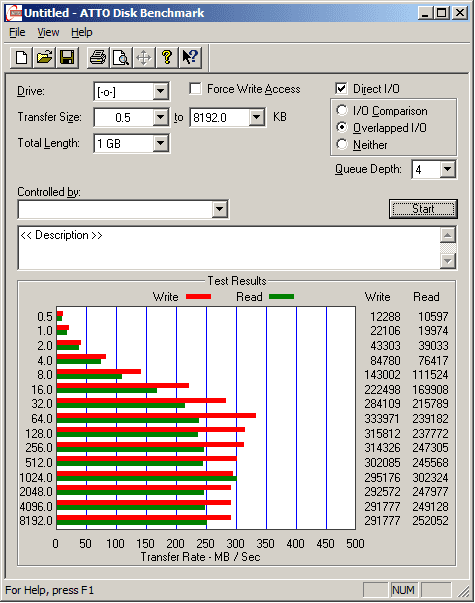Click read value 302324
475x603 pixels.
point(430,478)
